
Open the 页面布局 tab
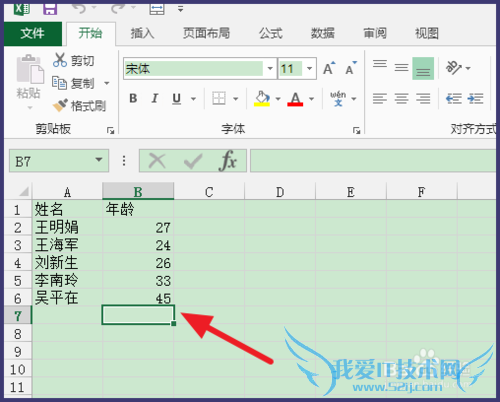pyautogui.click(x=206, y=33)
